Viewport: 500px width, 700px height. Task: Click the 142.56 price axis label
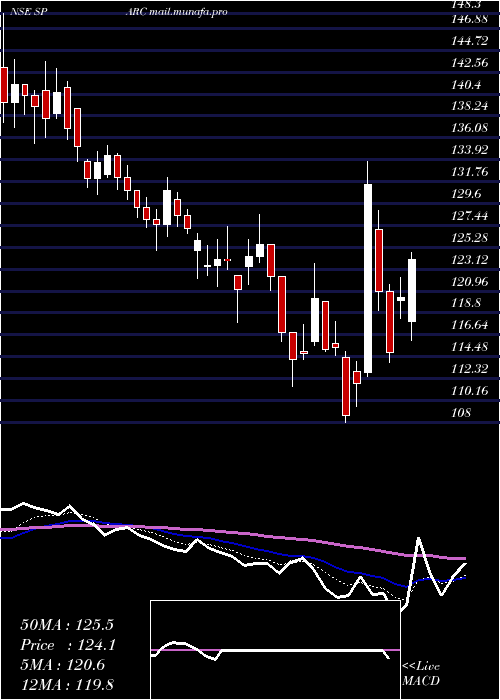(x=470, y=63)
